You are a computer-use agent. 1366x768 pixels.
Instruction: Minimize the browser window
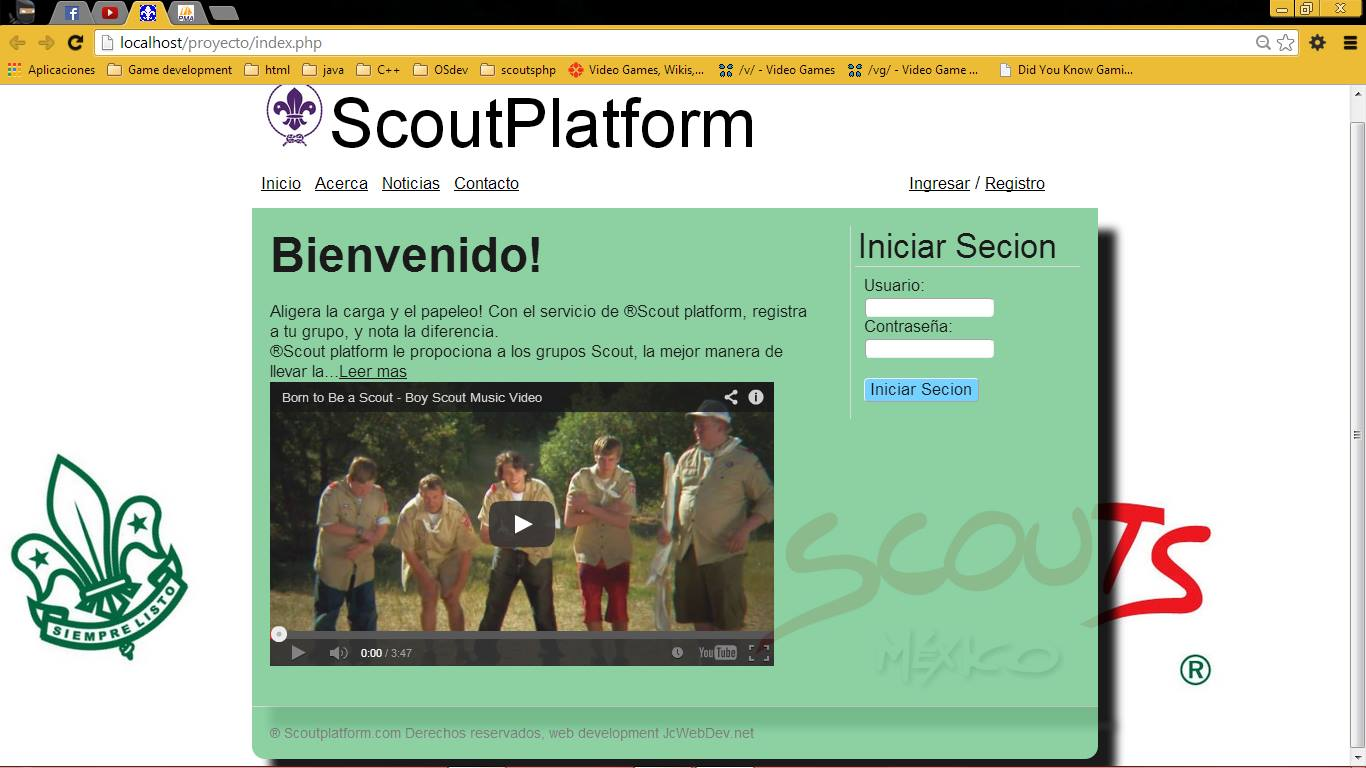(x=1282, y=8)
